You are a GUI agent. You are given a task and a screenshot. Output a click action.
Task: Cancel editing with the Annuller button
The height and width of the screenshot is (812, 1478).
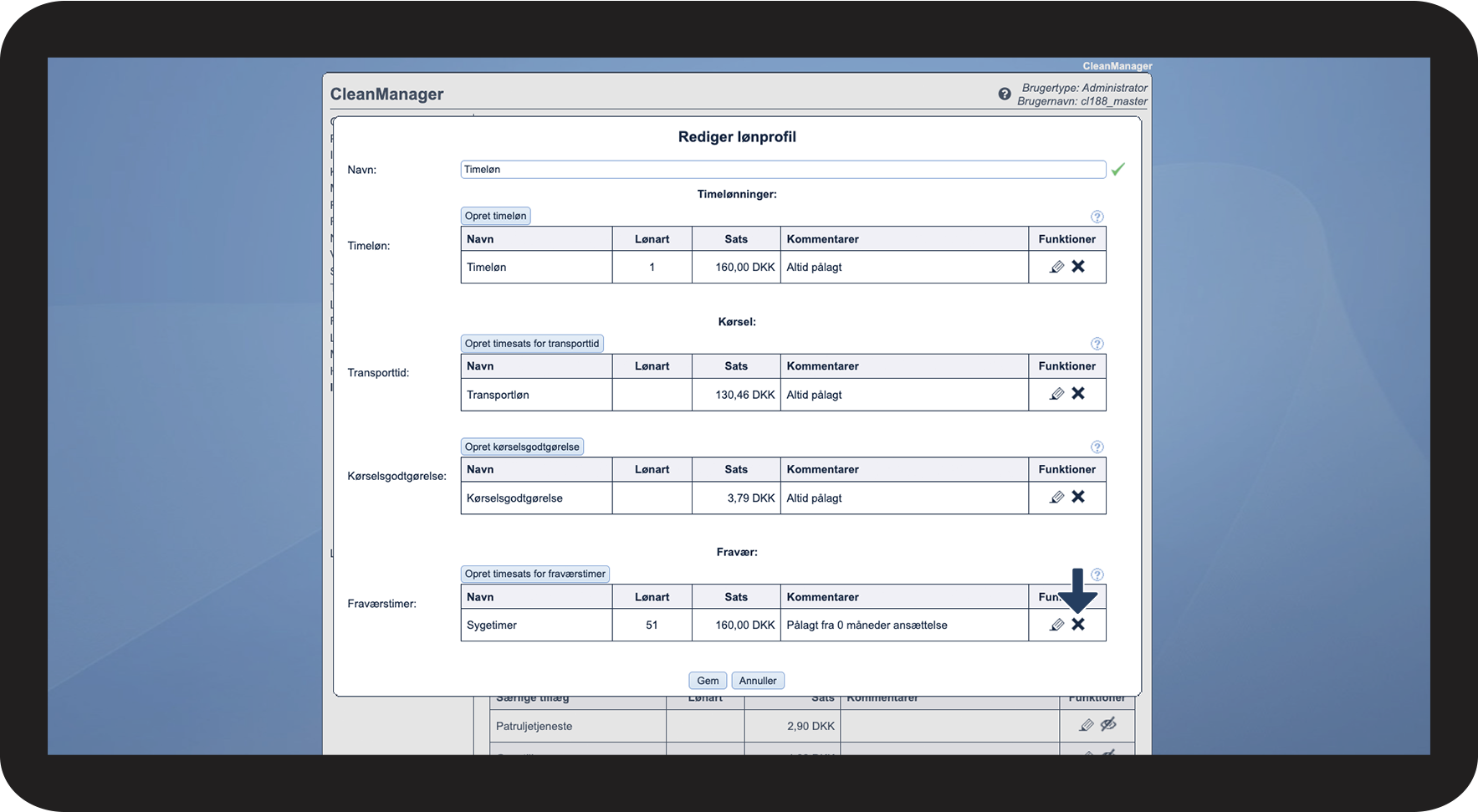point(757,681)
